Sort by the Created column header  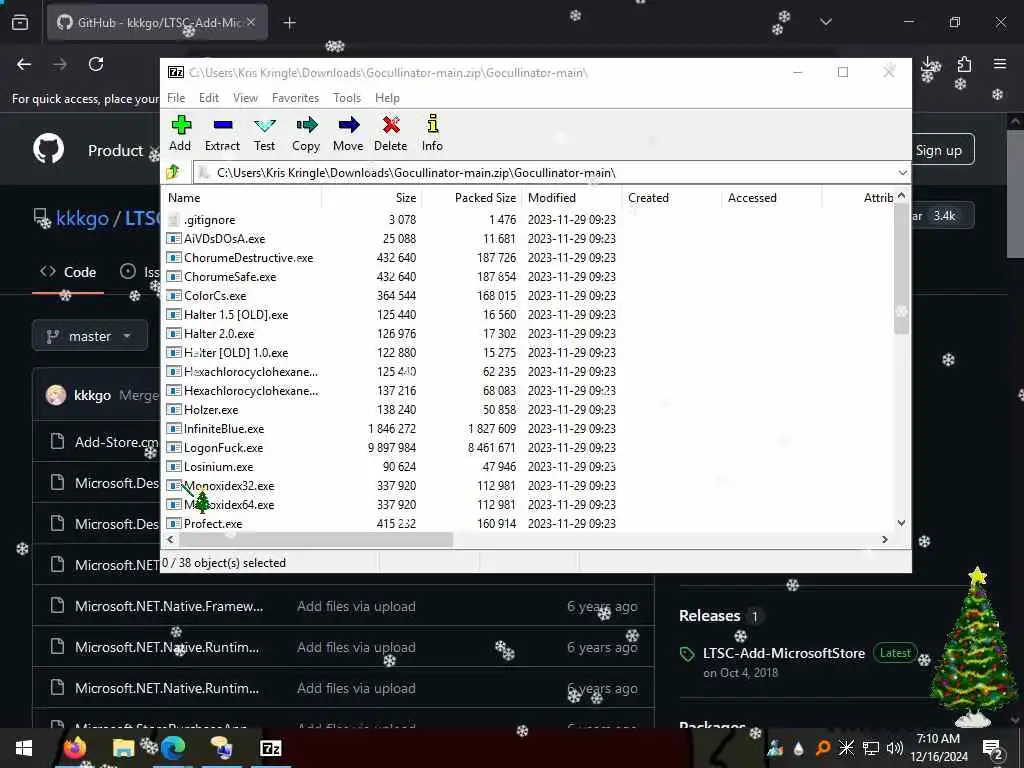(672, 198)
